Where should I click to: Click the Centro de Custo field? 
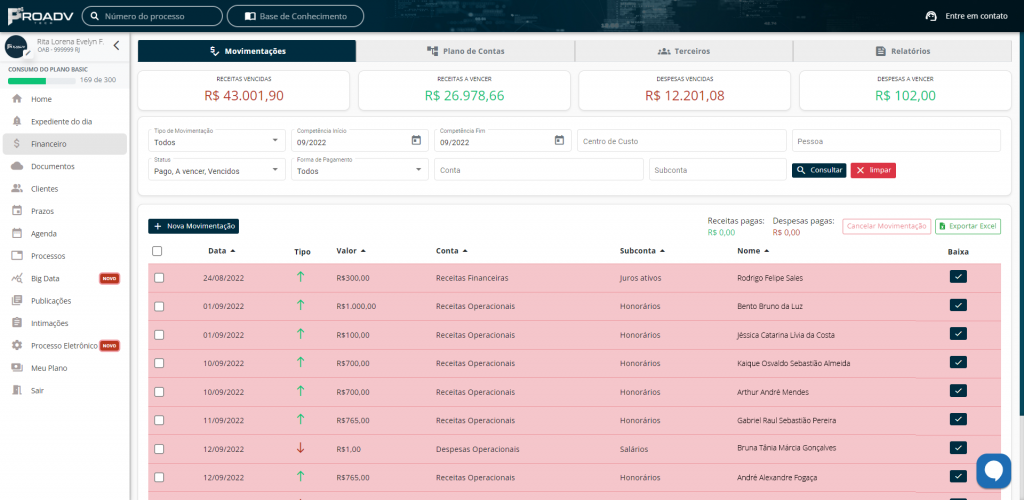[682, 141]
